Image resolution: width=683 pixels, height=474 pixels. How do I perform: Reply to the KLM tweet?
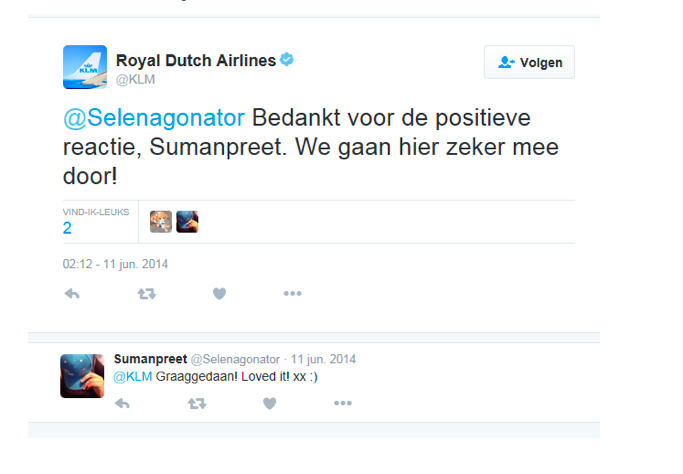tap(71, 294)
